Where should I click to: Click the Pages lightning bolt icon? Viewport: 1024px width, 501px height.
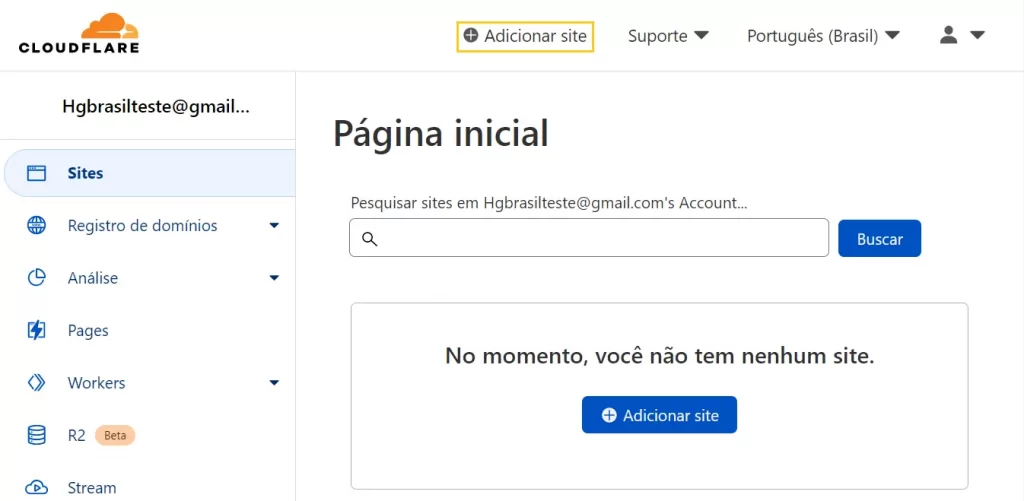coord(37,330)
